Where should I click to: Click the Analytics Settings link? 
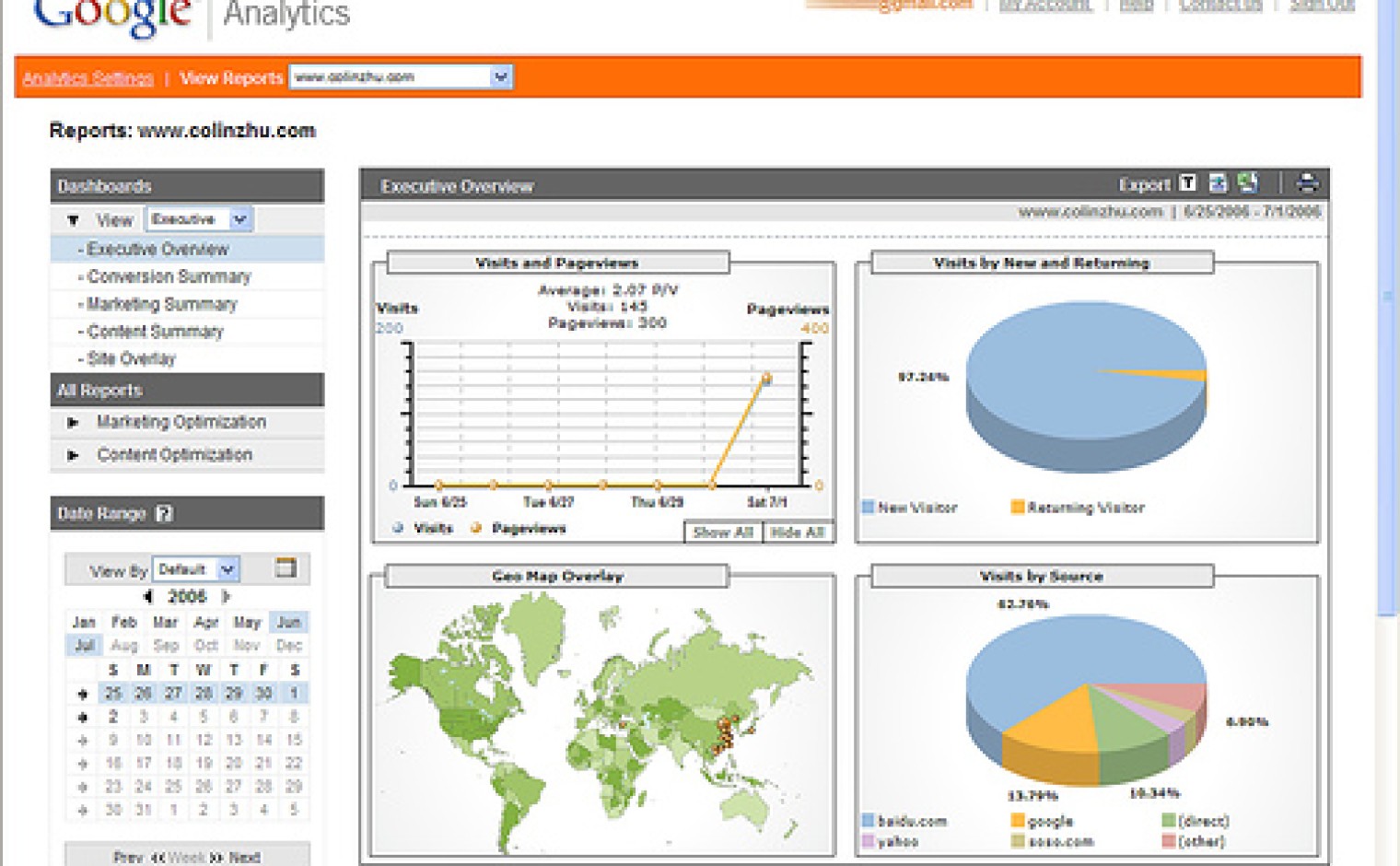(87, 78)
